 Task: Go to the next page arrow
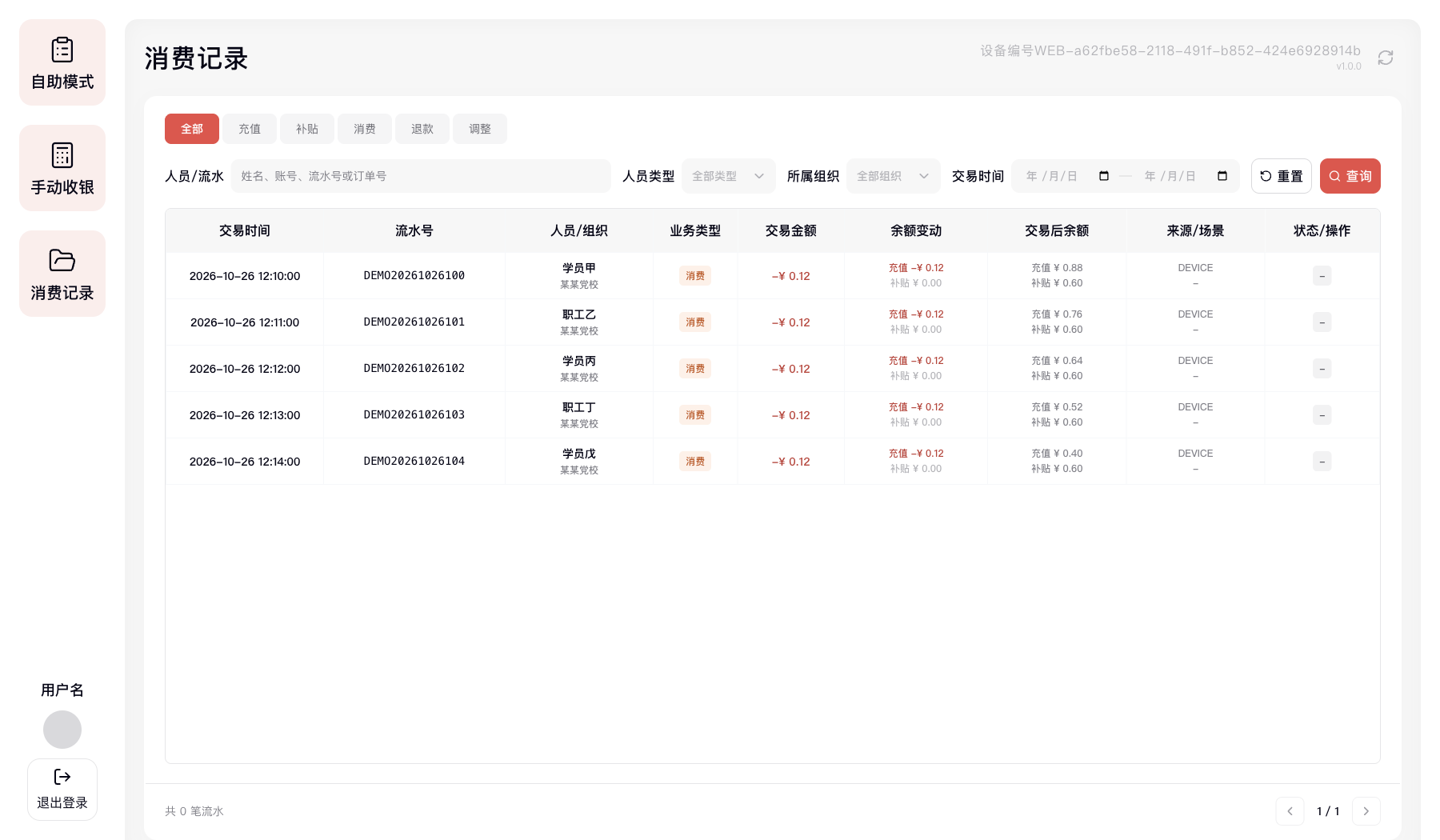(x=1366, y=811)
